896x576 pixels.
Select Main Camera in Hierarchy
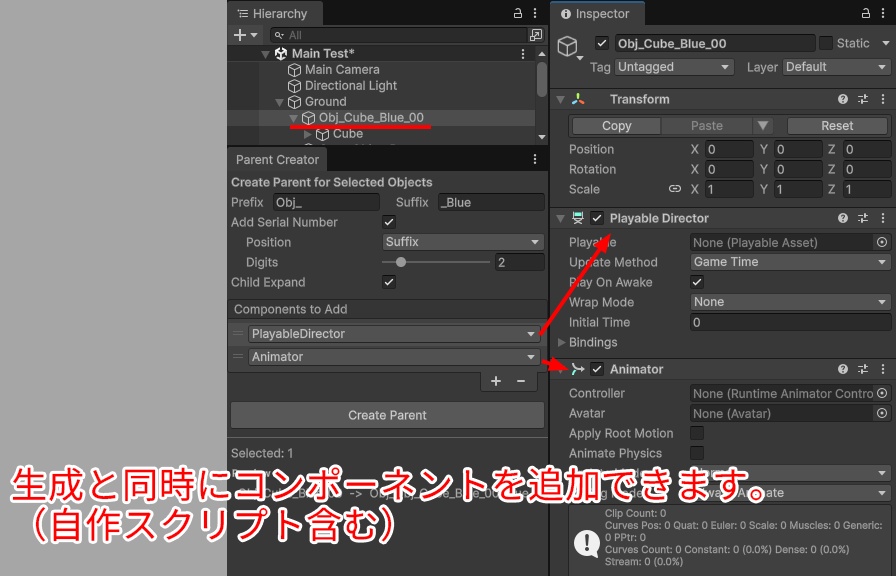click(x=342, y=70)
